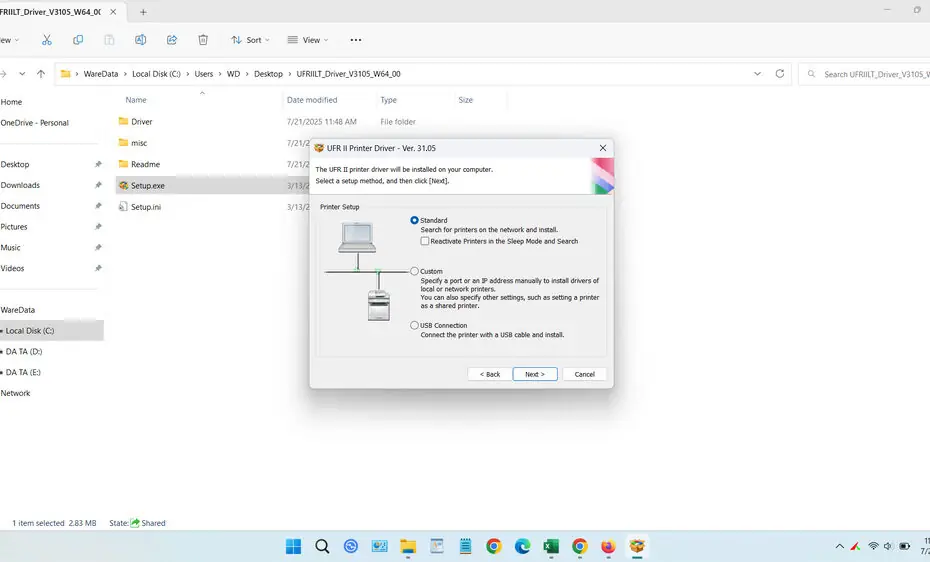Select OneDrive - Personal in navigation pane
The height and width of the screenshot is (562, 930).
[x=34, y=123]
